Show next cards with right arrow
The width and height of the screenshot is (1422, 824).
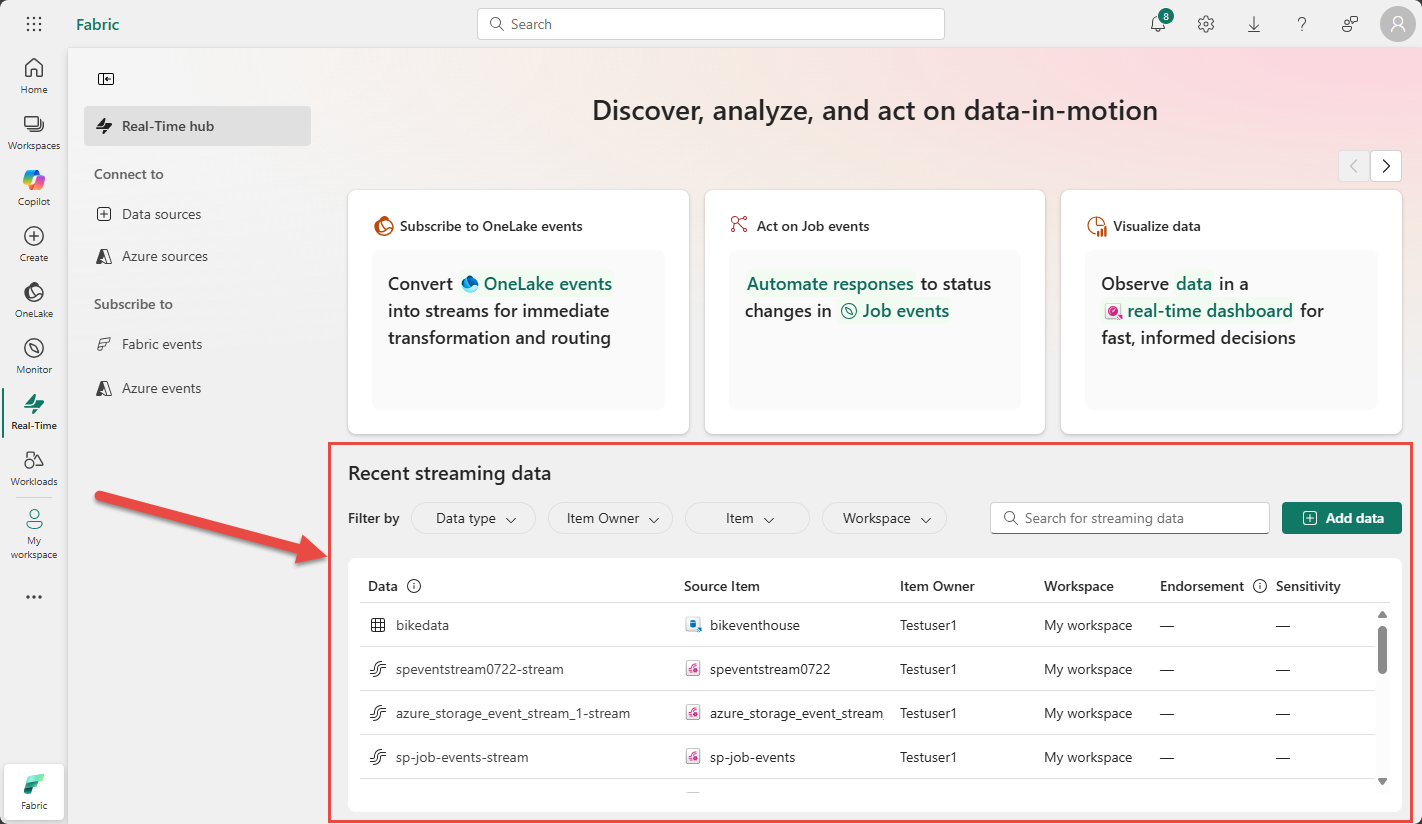1386,166
